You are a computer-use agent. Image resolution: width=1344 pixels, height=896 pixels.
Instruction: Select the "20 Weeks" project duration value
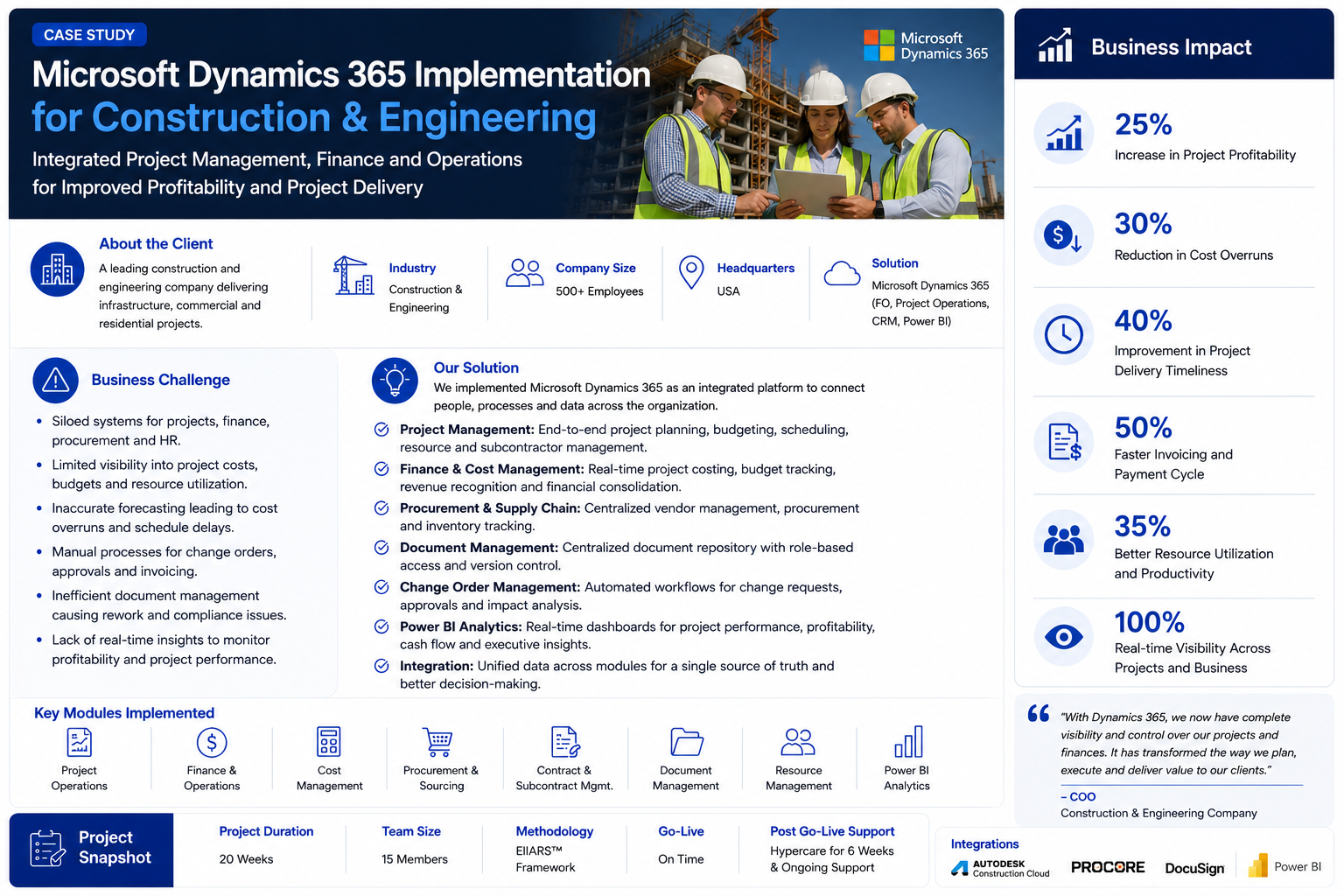click(247, 859)
